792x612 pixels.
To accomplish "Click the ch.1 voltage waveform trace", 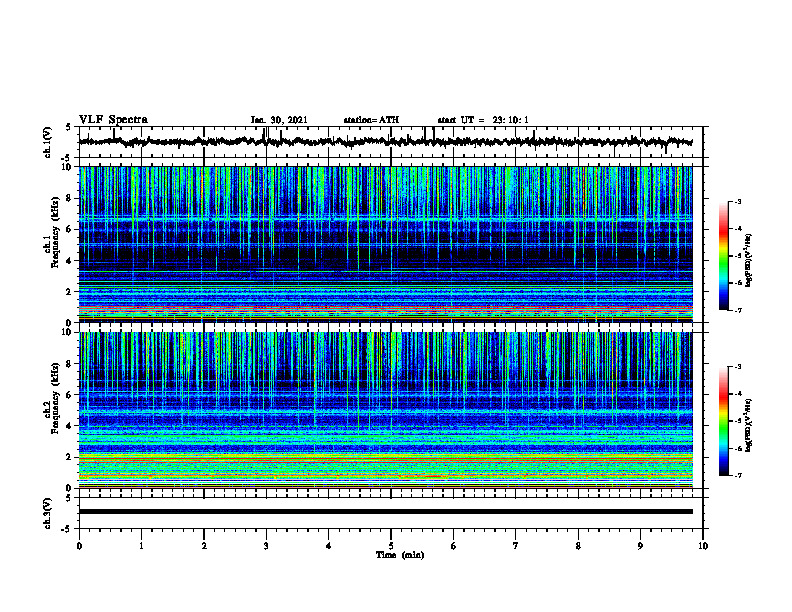I will [385, 142].
